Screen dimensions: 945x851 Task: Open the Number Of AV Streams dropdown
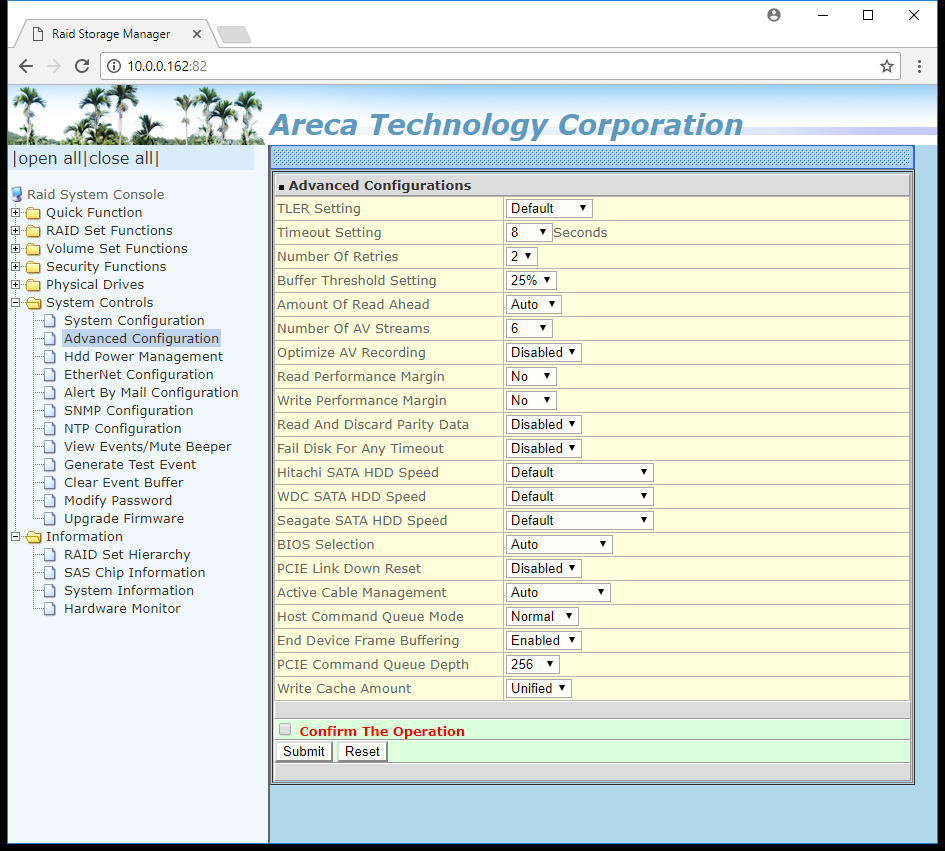click(529, 328)
